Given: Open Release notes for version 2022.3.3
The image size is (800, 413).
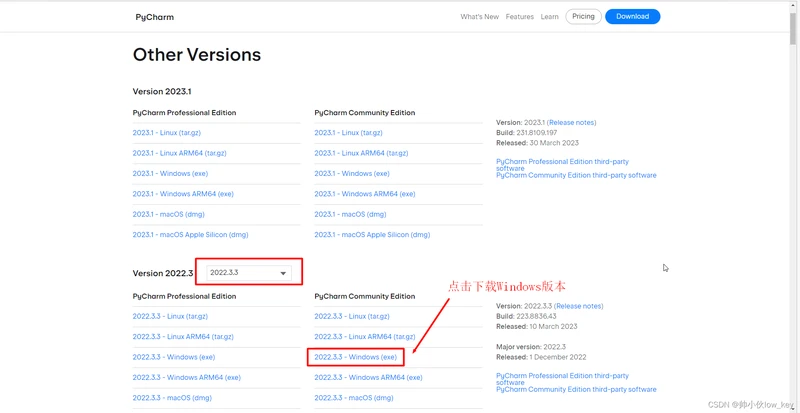Looking at the screenshot, I should (x=579, y=306).
